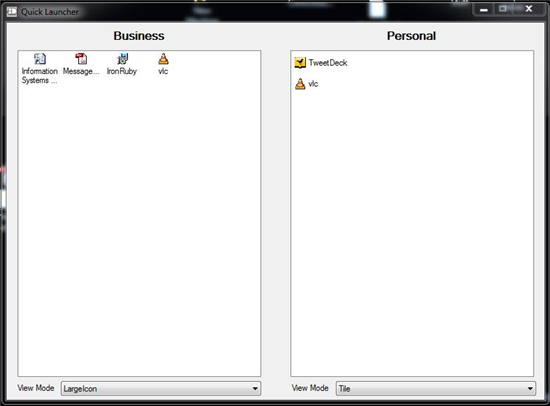The height and width of the screenshot is (406, 550).
Task: Click the vlc cone icon in Business list
Action: tap(163, 59)
